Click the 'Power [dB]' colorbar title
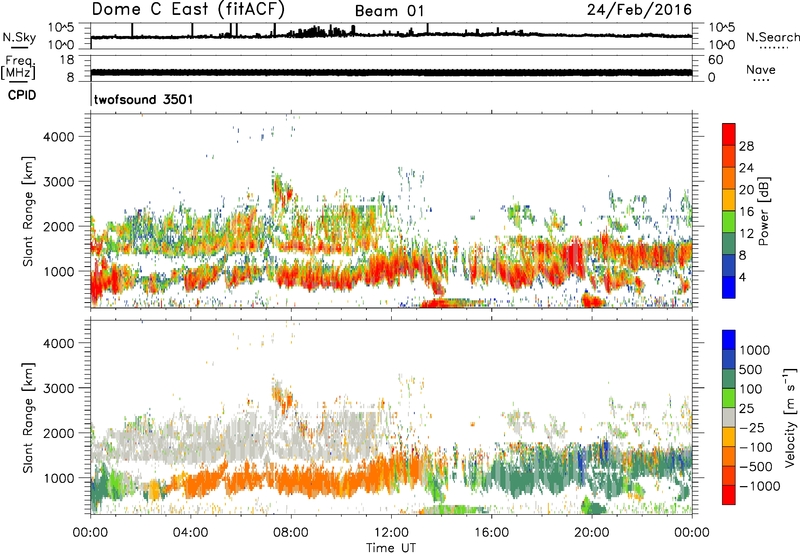 [763, 211]
